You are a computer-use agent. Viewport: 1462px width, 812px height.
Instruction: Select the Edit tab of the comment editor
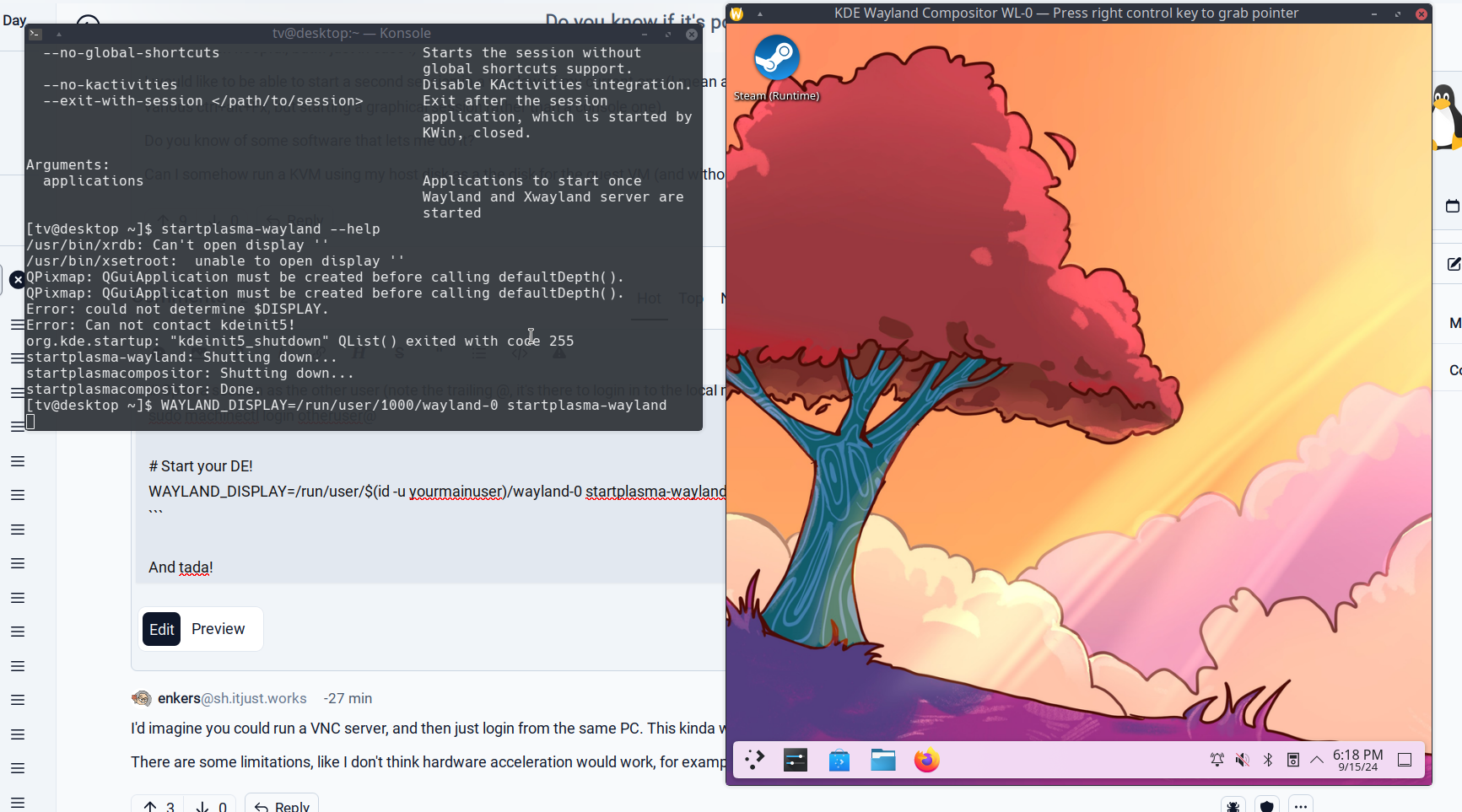click(161, 629)
